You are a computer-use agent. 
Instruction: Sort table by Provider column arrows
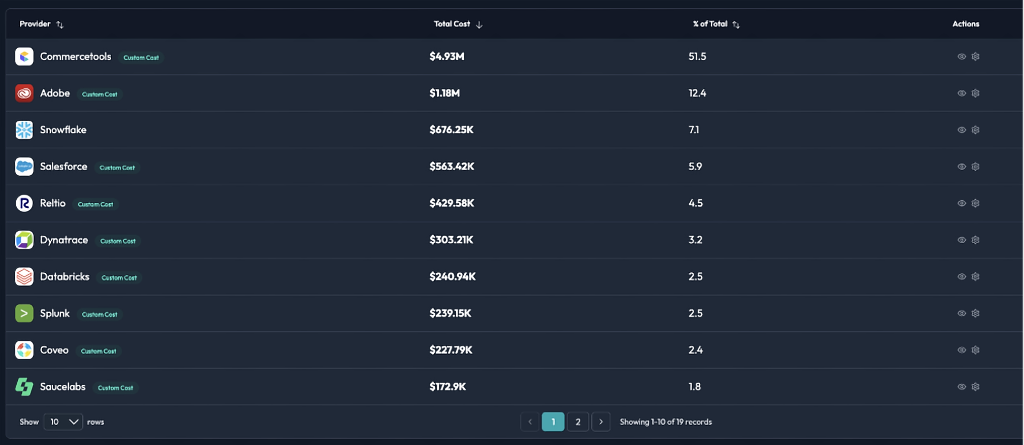[x=60, y=24]
